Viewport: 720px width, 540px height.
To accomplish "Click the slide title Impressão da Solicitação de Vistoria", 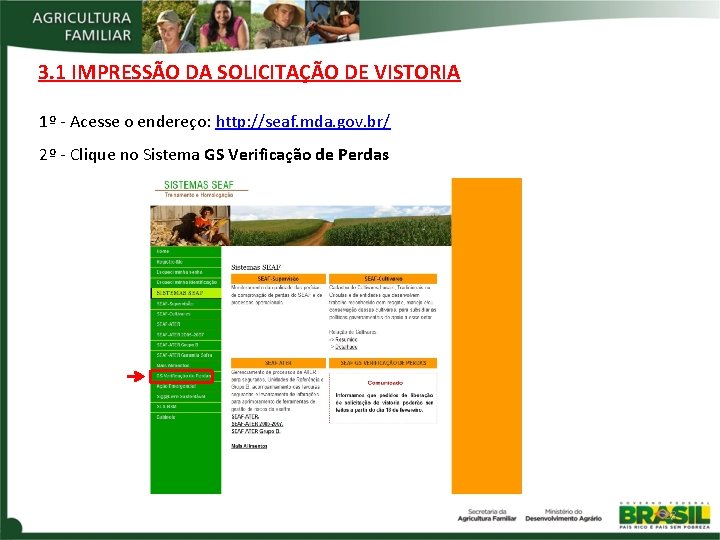I will click(x=249, y=72).
